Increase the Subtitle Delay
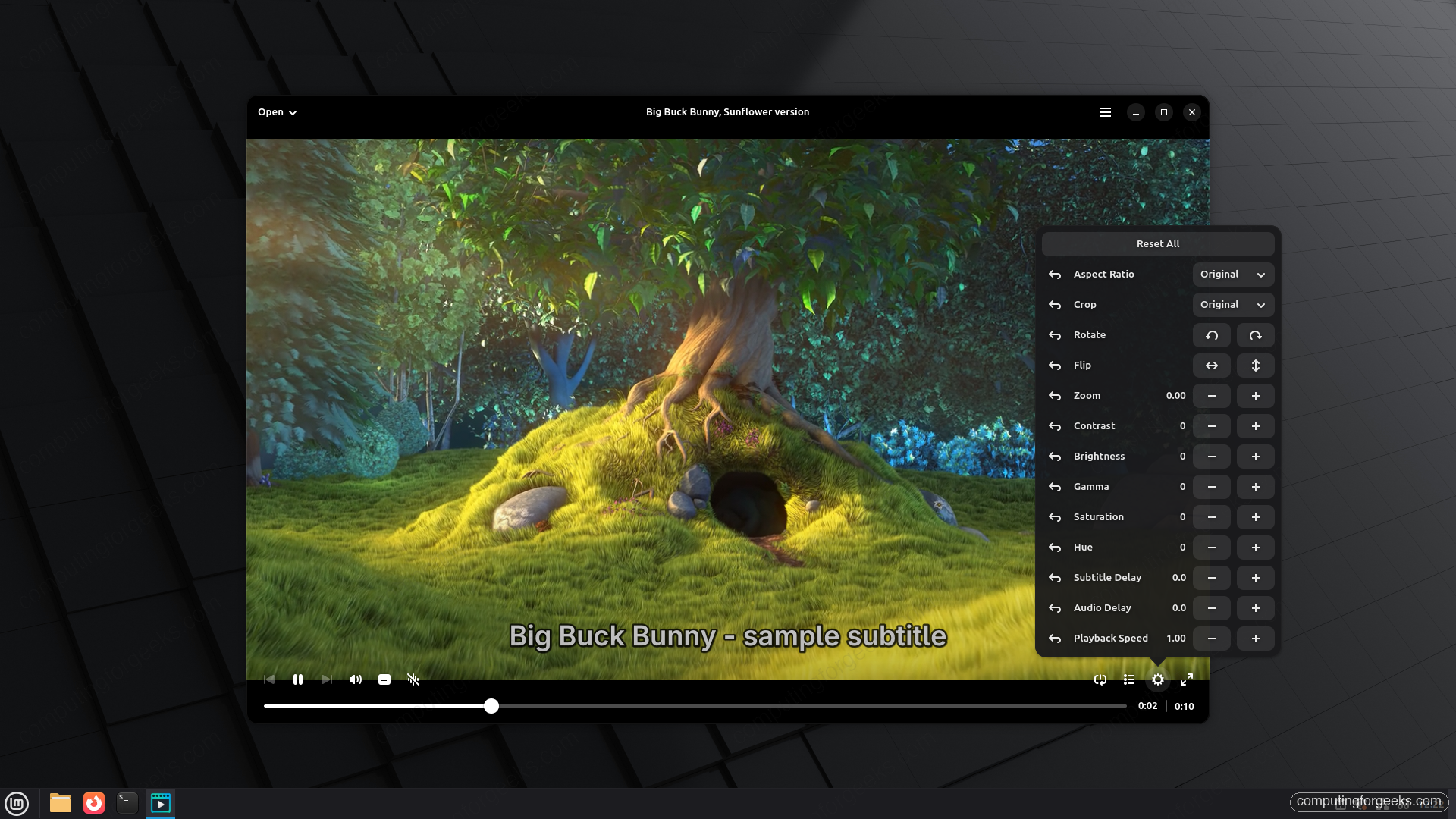1456x819 pixels. point(1256,578)
